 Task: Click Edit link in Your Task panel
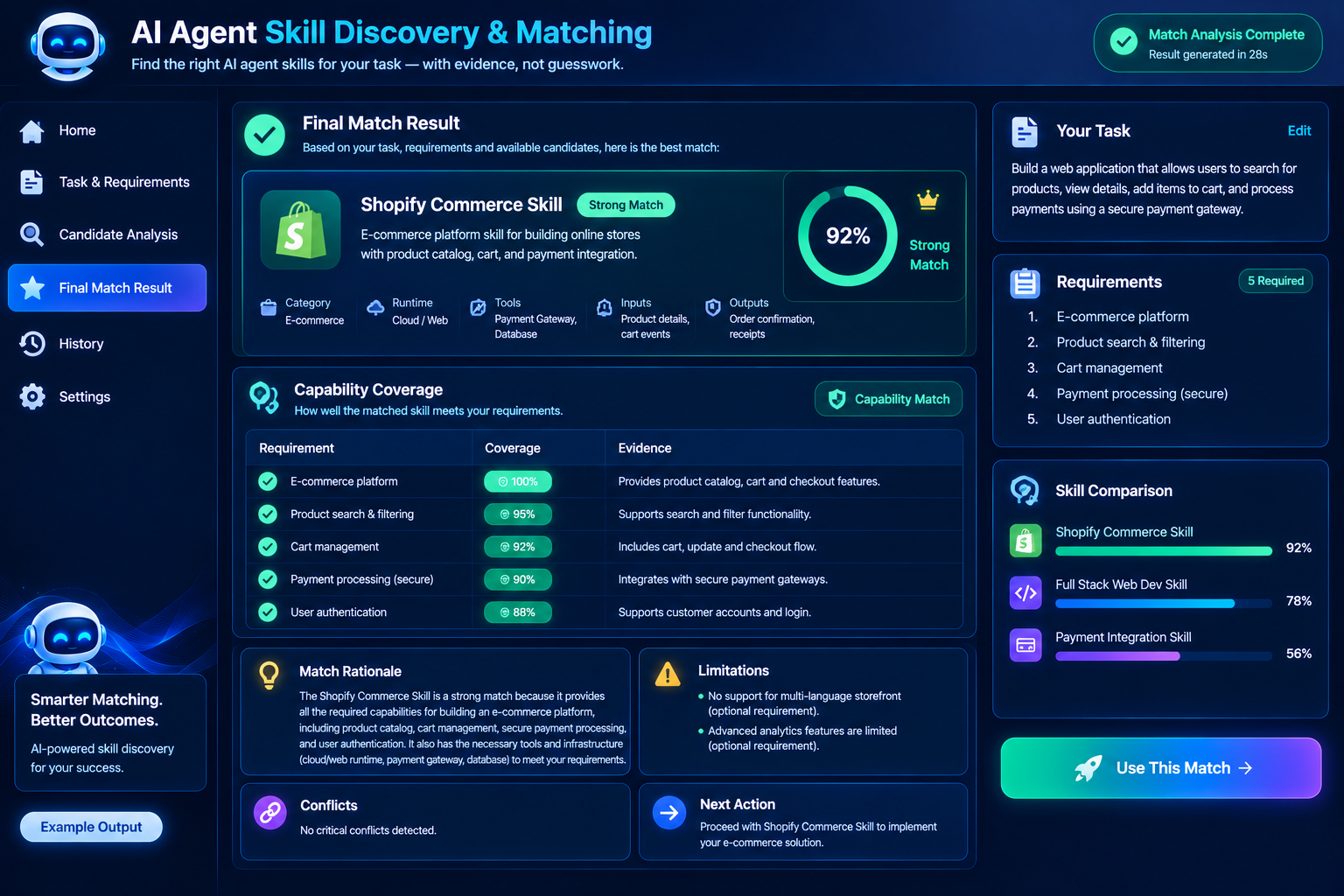point(1299,130)
